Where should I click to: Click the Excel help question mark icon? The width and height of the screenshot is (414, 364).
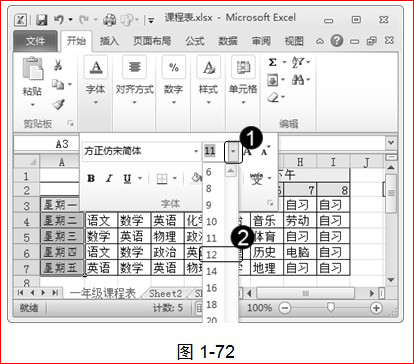tap(337, 41)
